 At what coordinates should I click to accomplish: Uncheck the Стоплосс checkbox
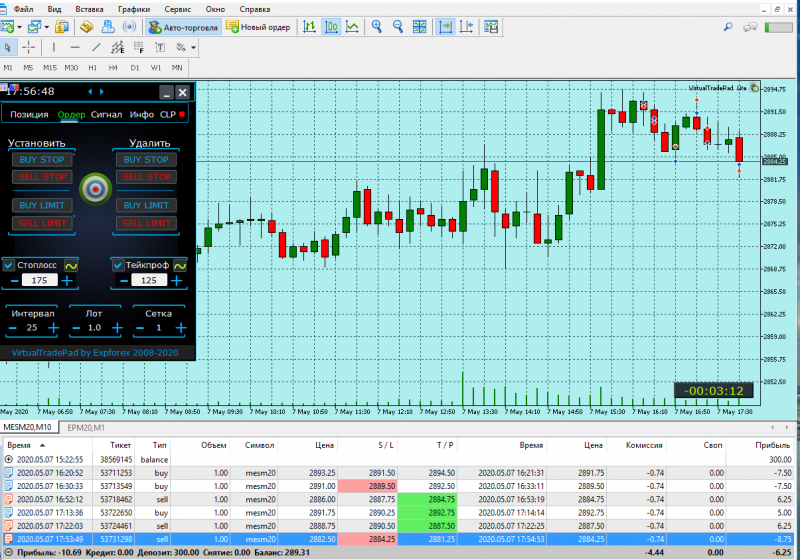tap(9, 265)
